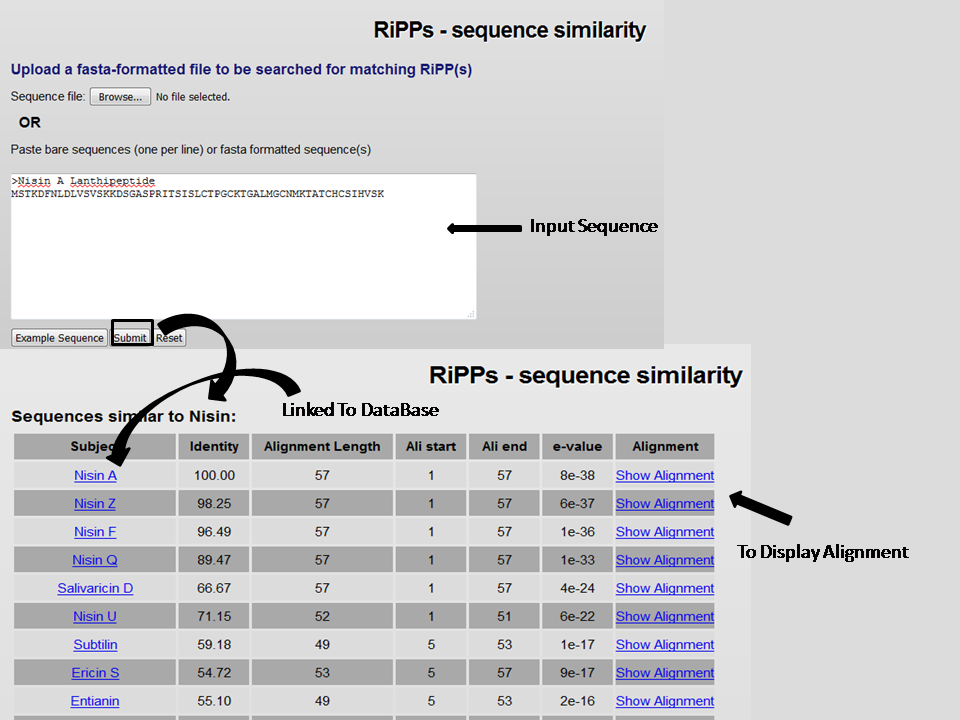Open the Nisin A database entry
Image resolution: width=960 pixels, height=720 pixels.
click(95, 475)
